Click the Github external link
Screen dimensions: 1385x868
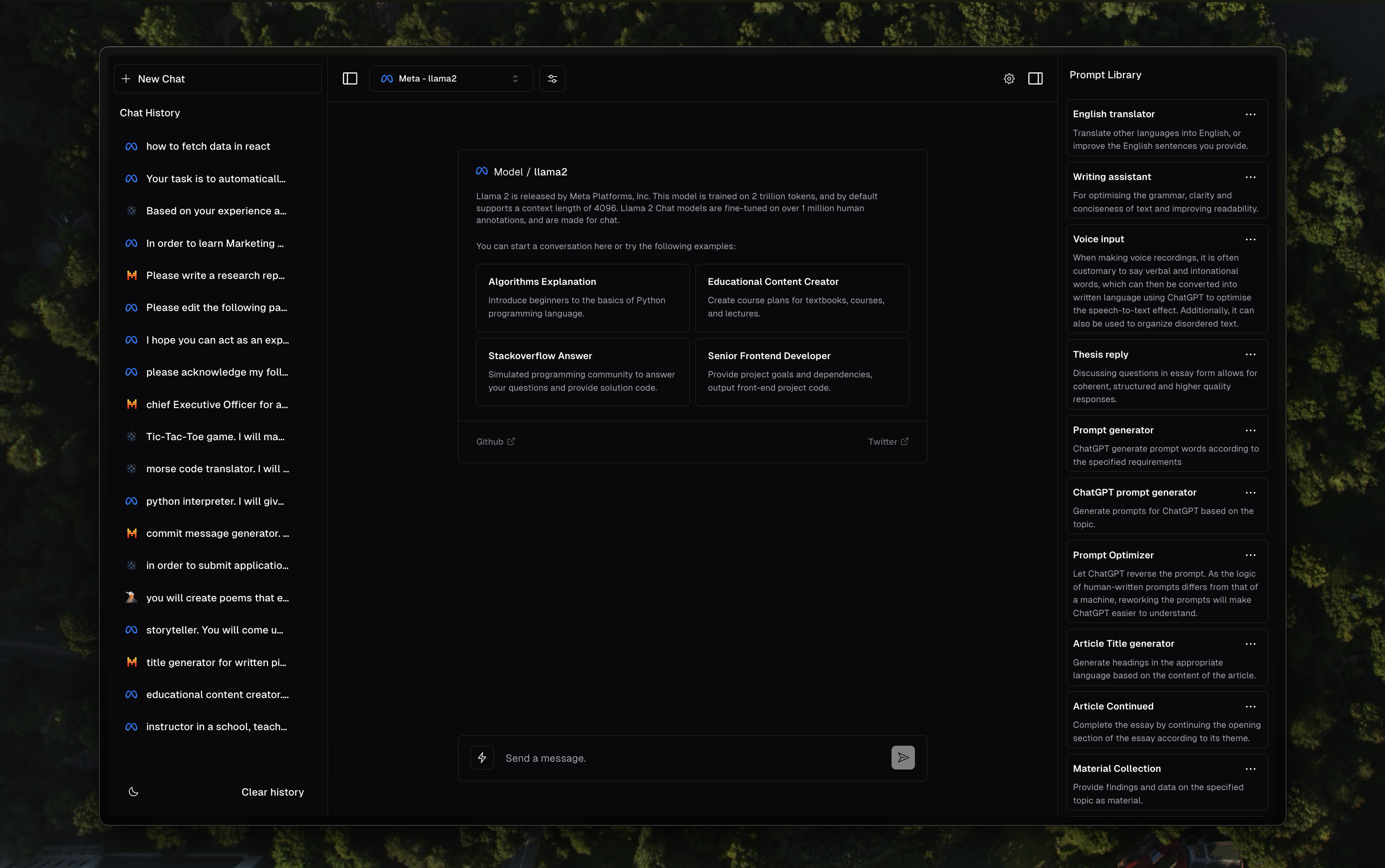[x=497, y=441]
